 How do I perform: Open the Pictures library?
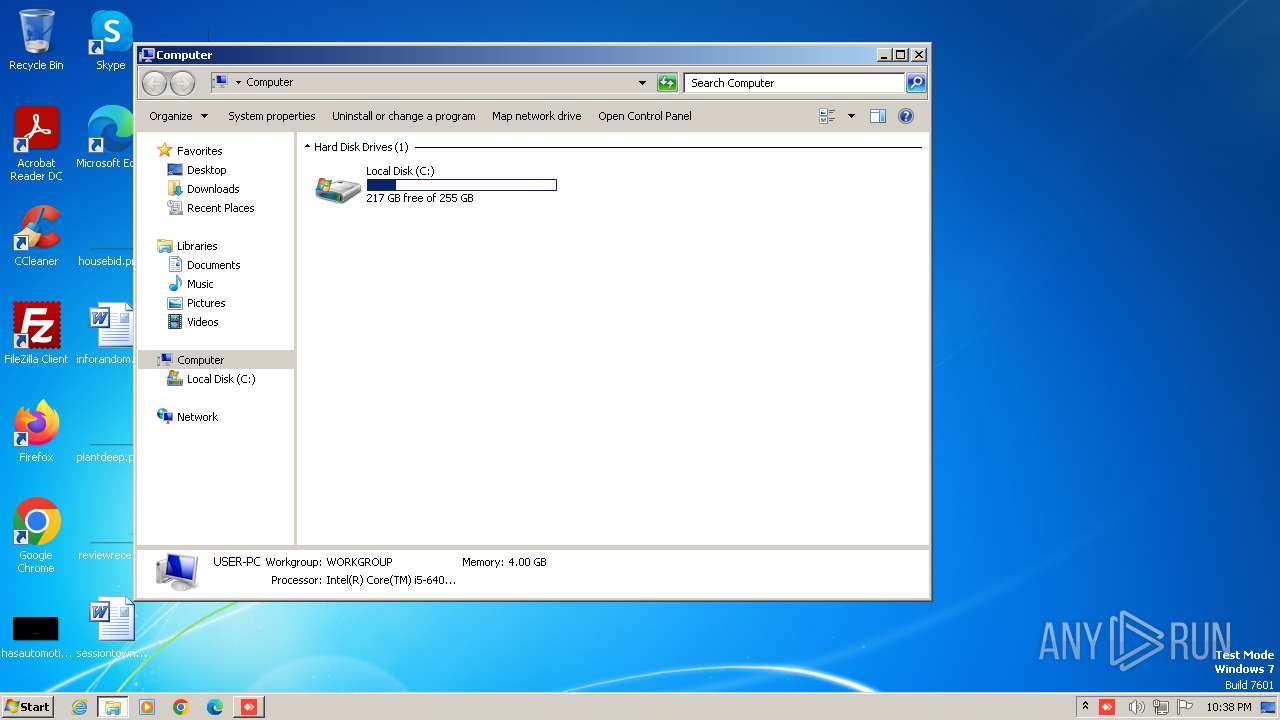[x=206, y=303]
